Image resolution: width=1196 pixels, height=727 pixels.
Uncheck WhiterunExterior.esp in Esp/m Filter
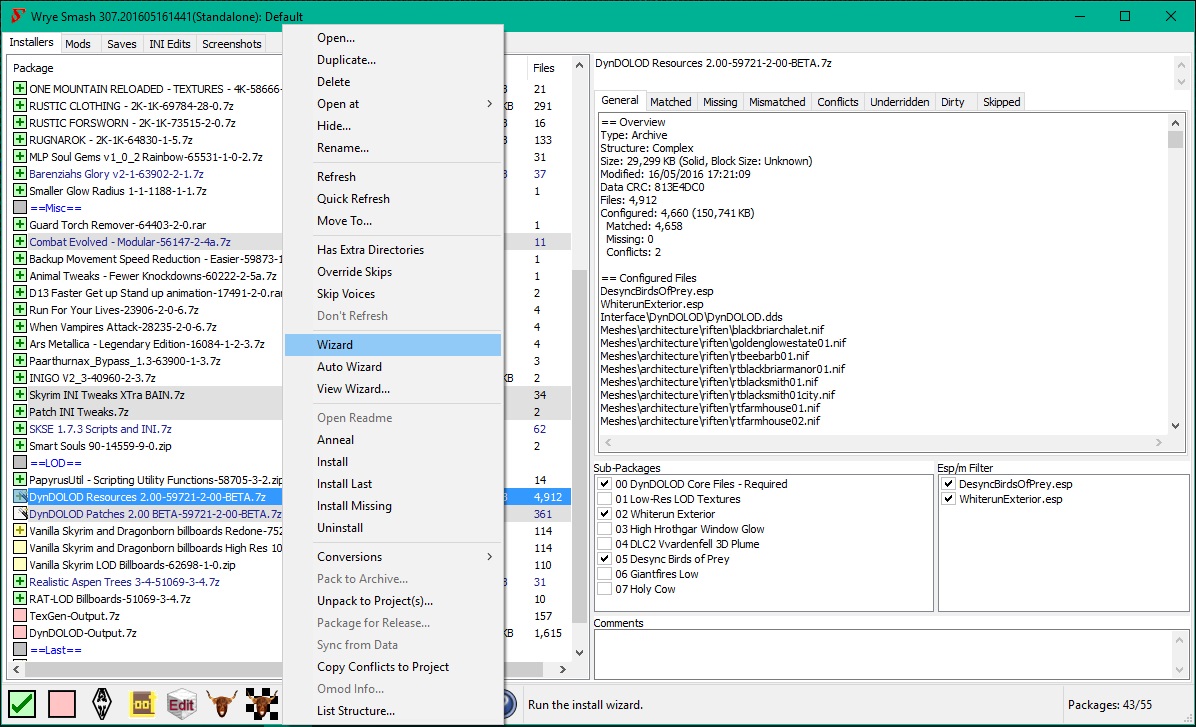[x=948, y=499]
